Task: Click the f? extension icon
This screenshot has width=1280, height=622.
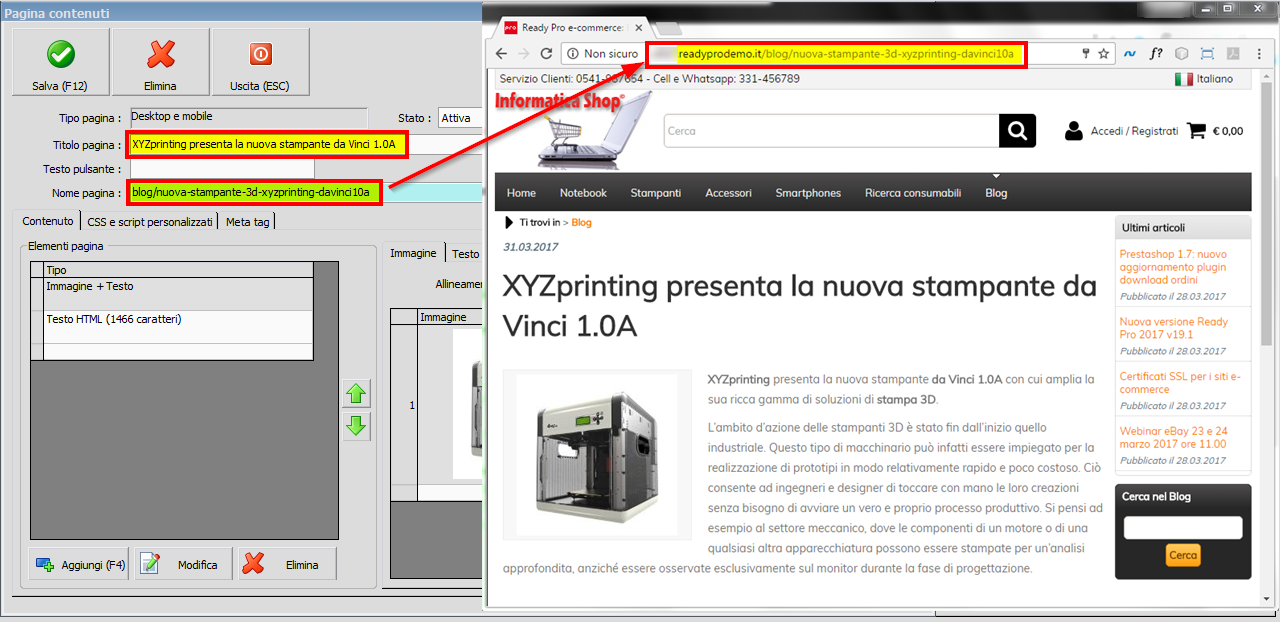Action: click(1156, 53)
